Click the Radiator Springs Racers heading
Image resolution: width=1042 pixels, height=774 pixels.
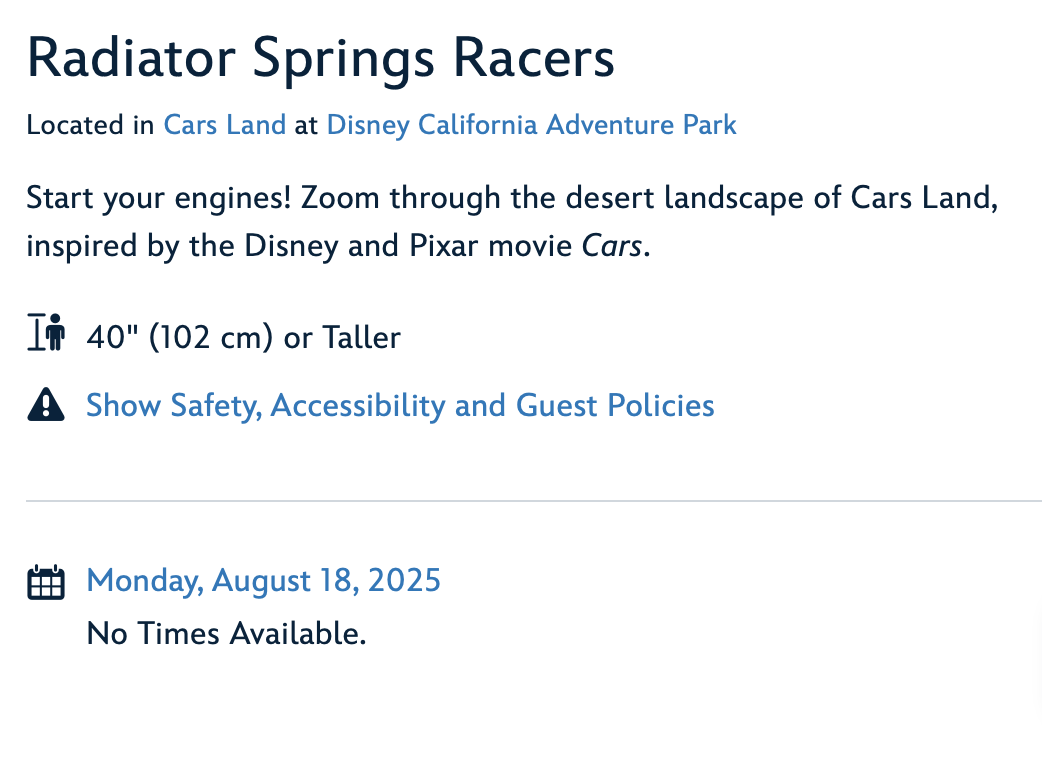click(x=321, y=60)
